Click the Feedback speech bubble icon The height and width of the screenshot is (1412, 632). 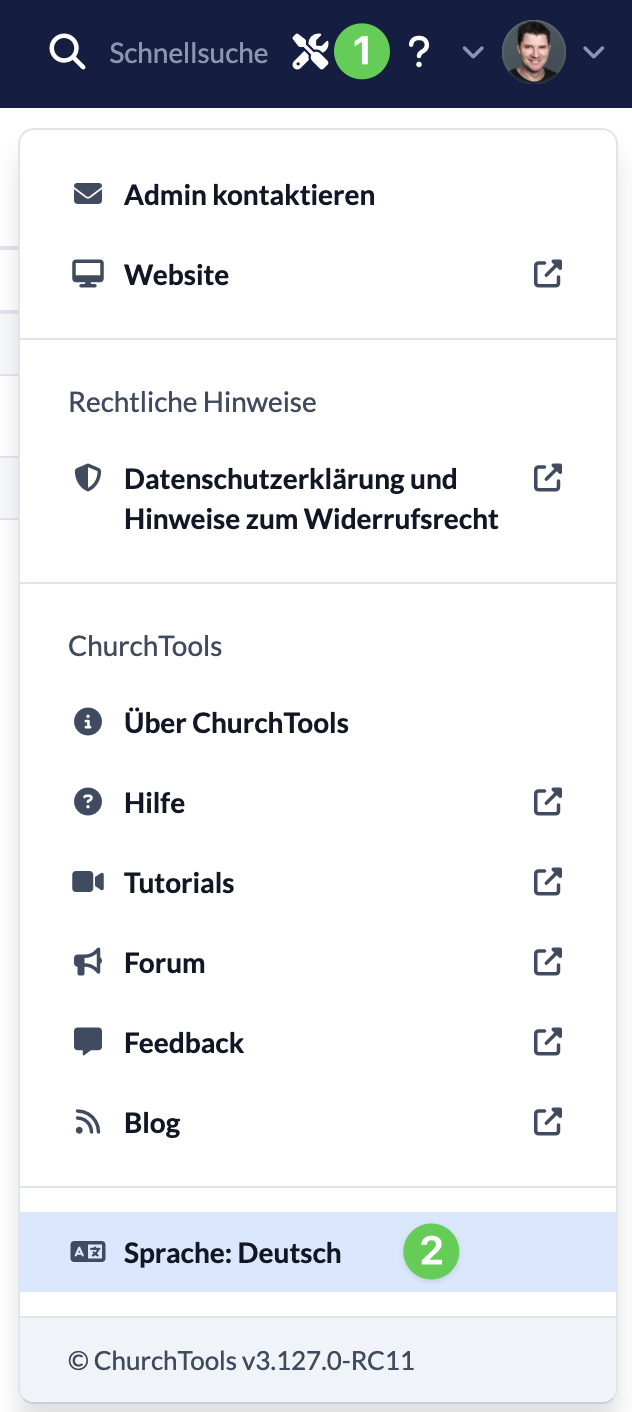tap(88, 1043)
